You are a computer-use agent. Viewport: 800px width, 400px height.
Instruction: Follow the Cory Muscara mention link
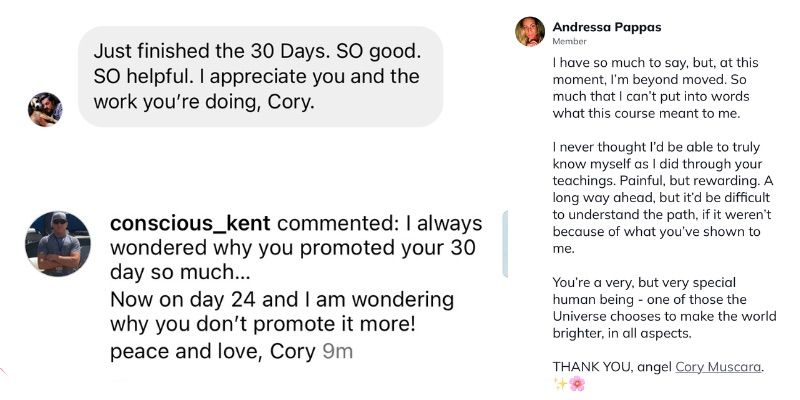pyautogui.click(x=718, y=367)
